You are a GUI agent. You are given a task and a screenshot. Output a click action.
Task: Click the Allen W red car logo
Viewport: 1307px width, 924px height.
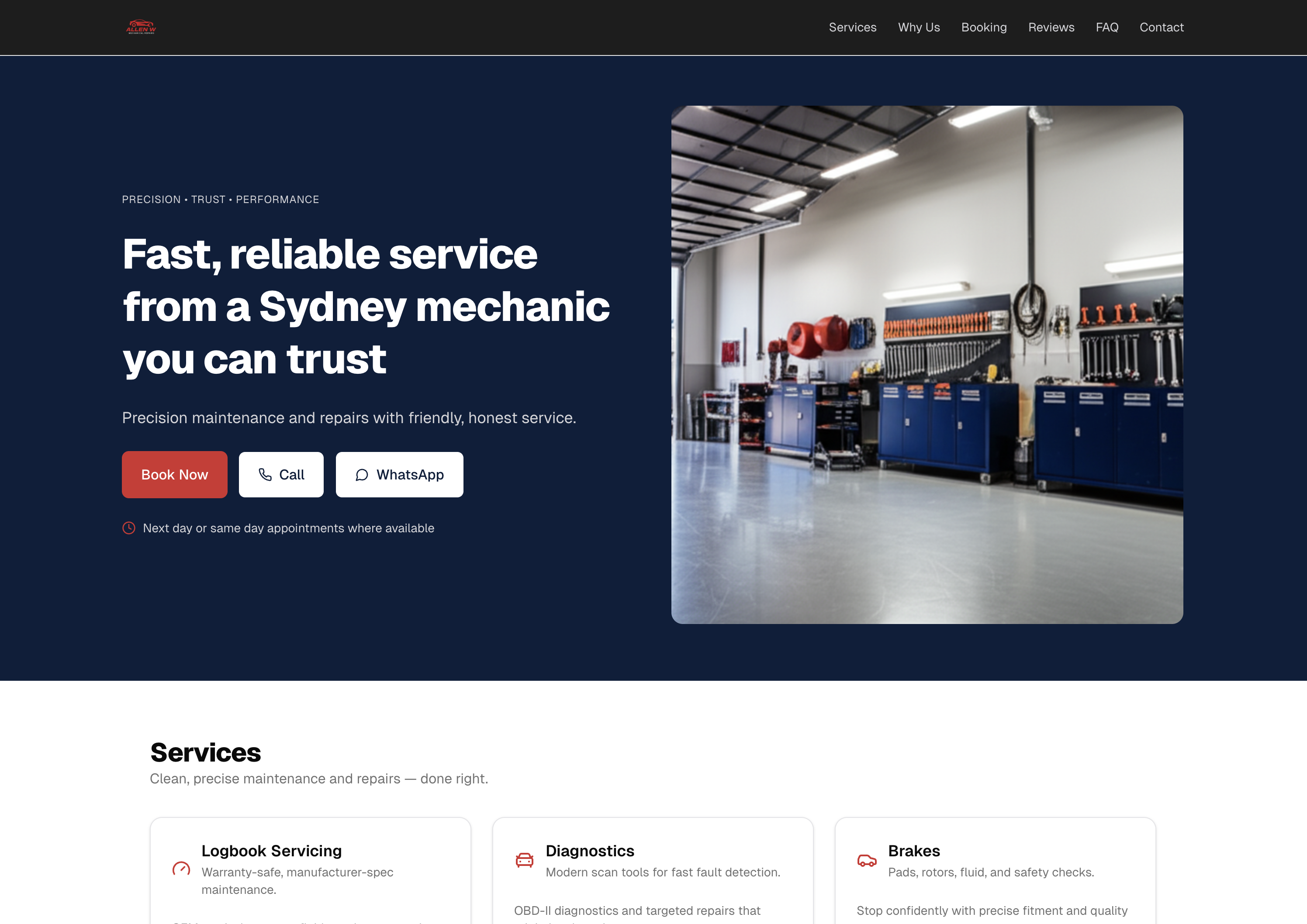point(141,27)
